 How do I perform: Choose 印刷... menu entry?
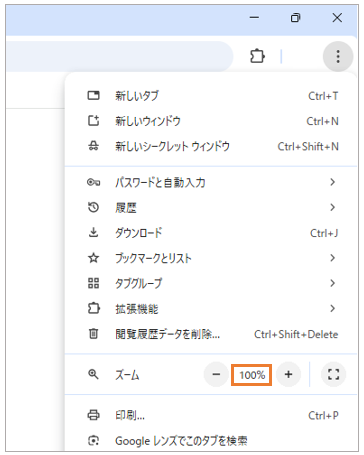tap(211, 415)
